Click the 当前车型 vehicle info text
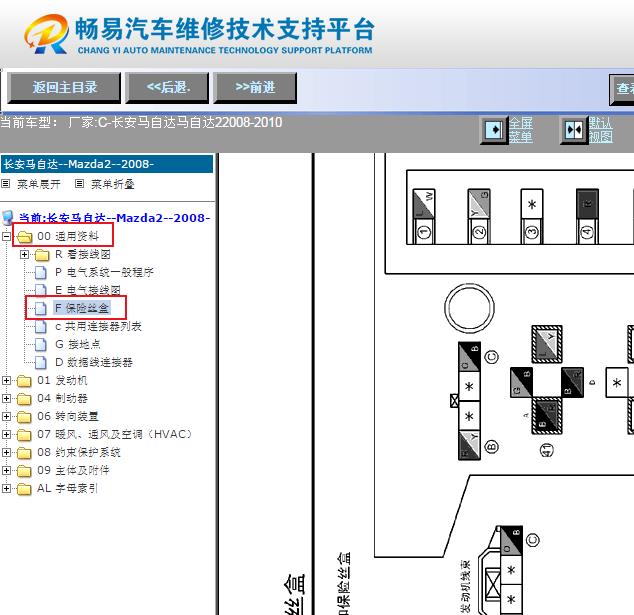This screenshot has height=615, width=634. click(x=141, y=123)
